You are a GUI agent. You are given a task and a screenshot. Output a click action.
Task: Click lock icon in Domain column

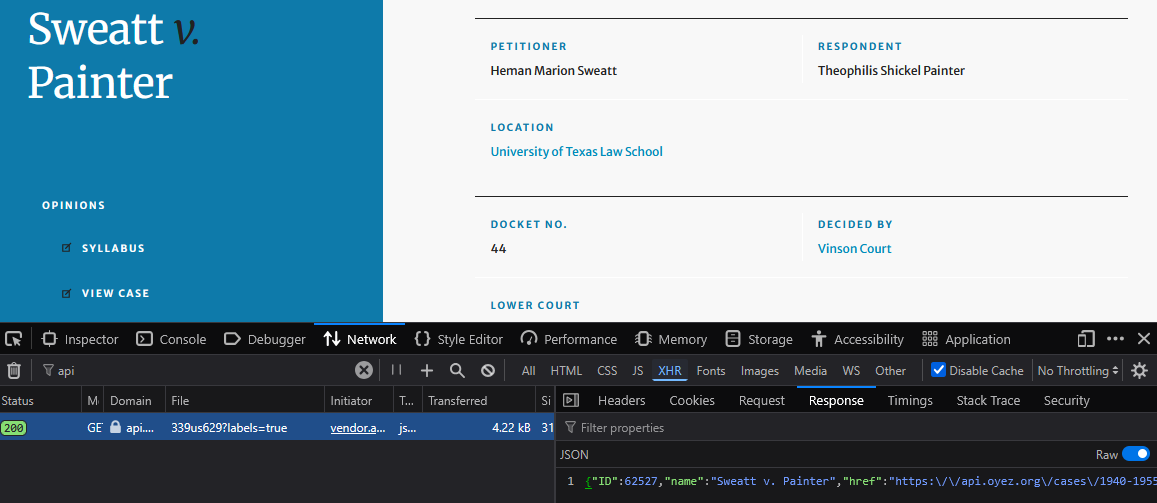(x=115, y=427)
